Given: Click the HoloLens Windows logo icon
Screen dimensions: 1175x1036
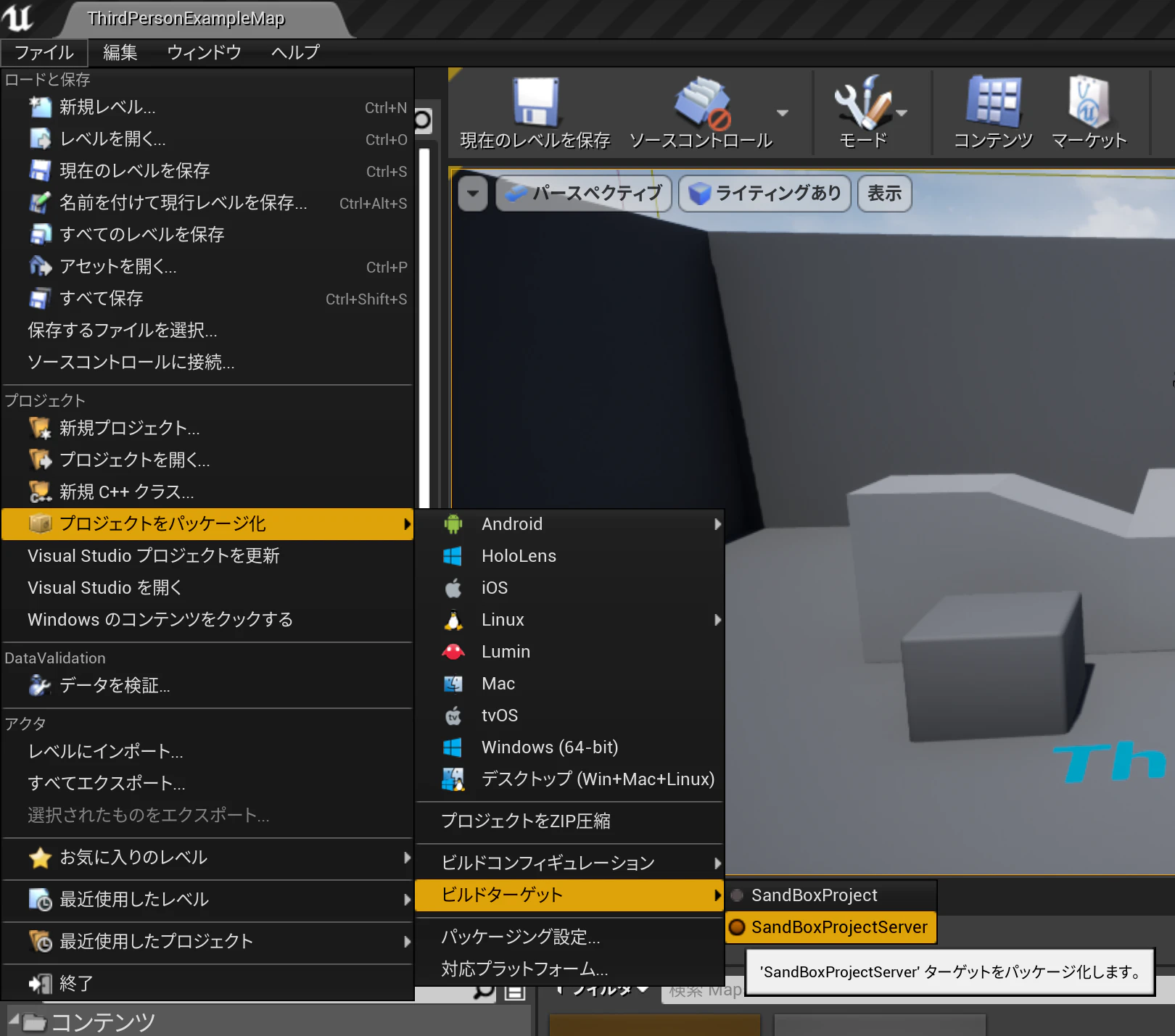Looking at the screenshot, I should tap(453, 556).
